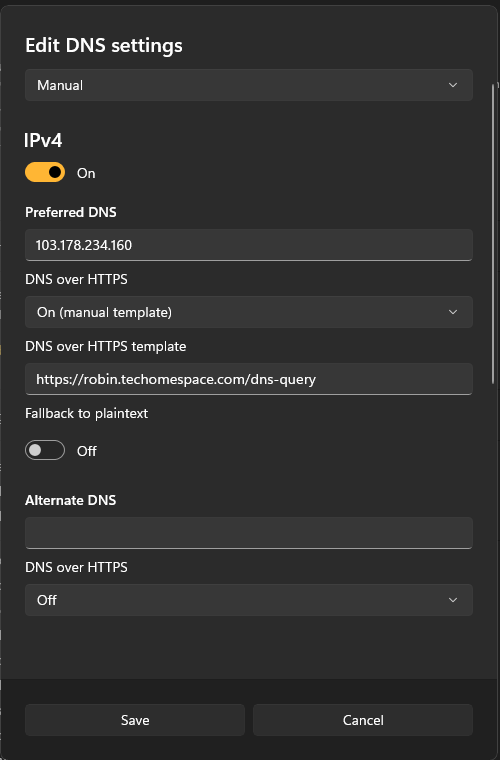Click the Alternate DNS label text
Image resolution: width=500 pixels, height=760 pixels.
tap(70, 500)
